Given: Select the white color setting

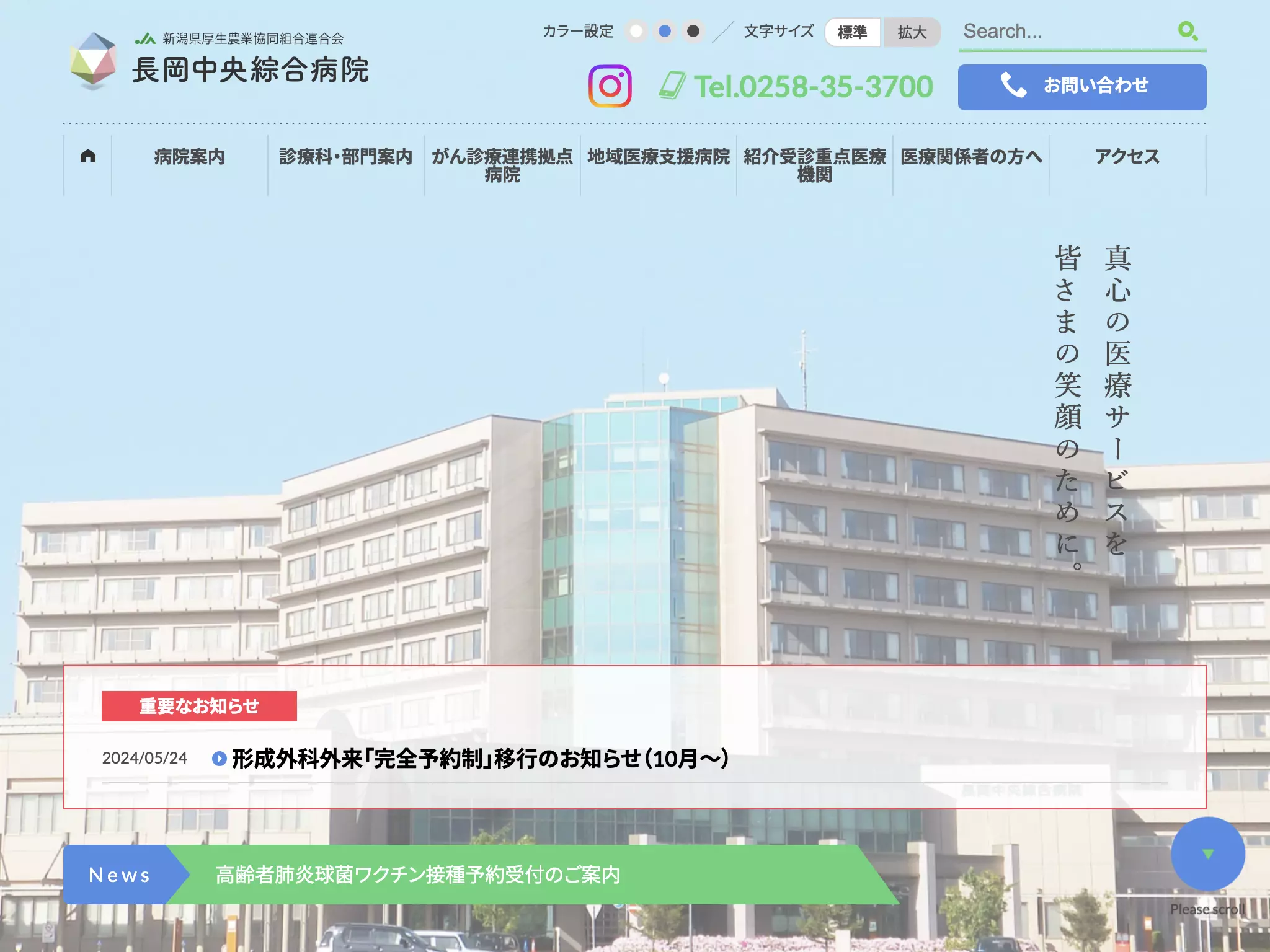Looking at the screenshot, I should (x=636, y=31).
